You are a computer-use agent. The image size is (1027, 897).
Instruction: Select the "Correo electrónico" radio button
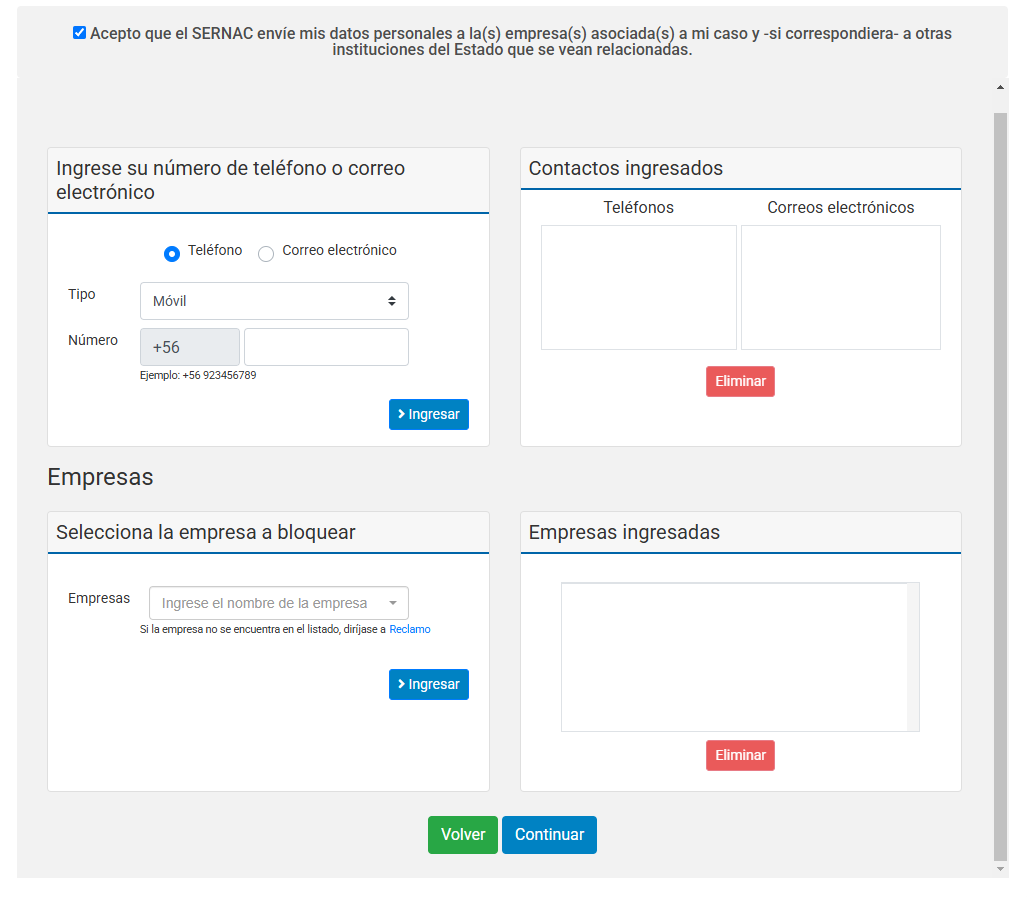[266, 254]
